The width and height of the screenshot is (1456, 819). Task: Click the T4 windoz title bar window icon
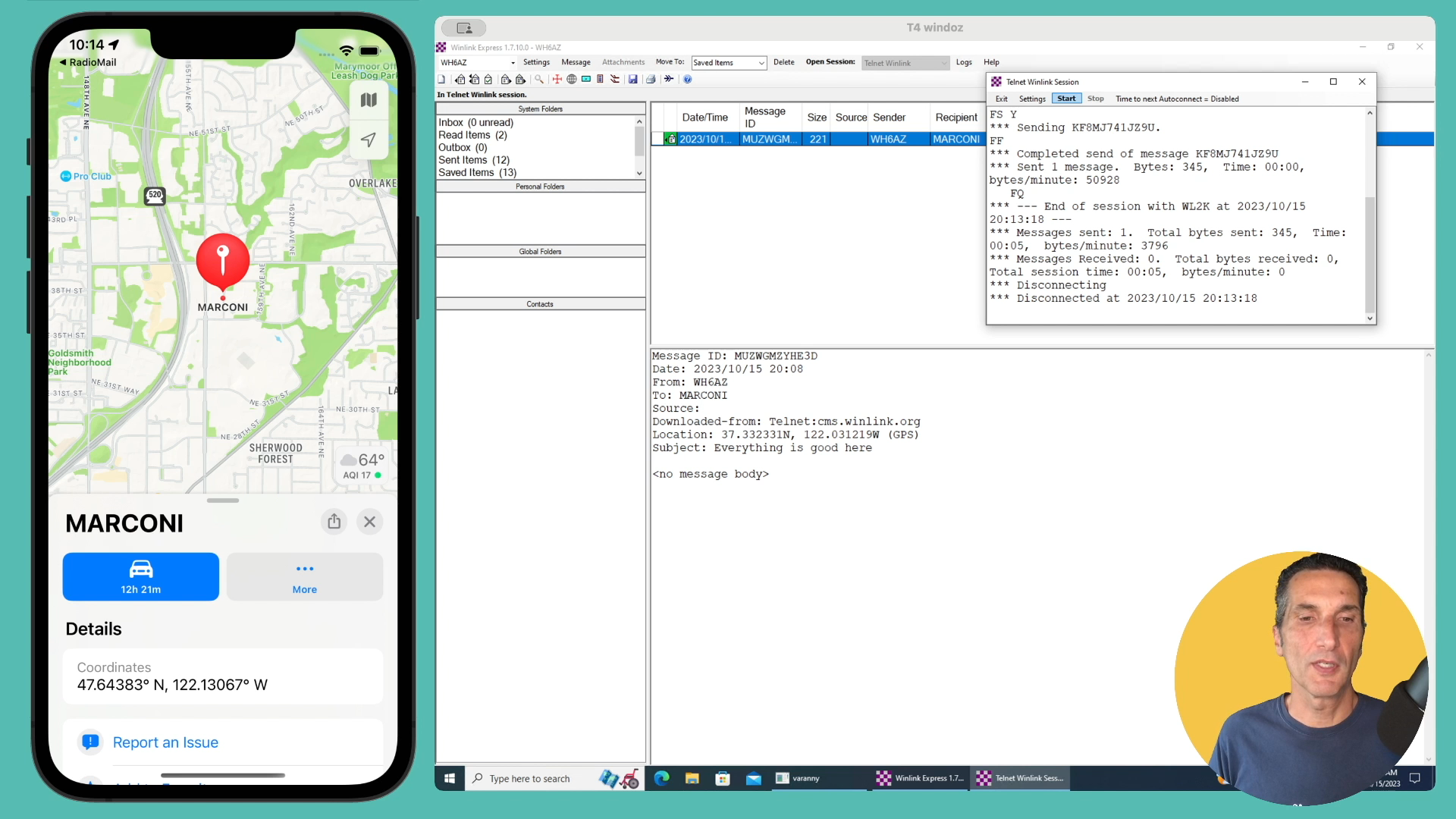pyautogui.click(x=464, y=28)
